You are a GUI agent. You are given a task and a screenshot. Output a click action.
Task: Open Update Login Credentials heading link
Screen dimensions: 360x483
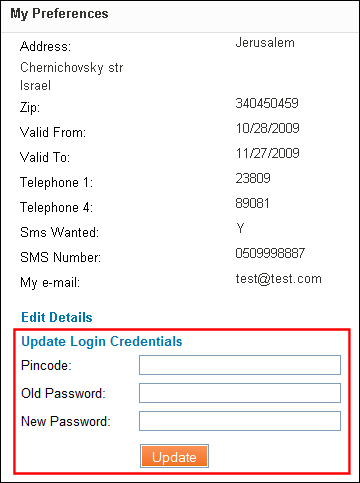102,342
